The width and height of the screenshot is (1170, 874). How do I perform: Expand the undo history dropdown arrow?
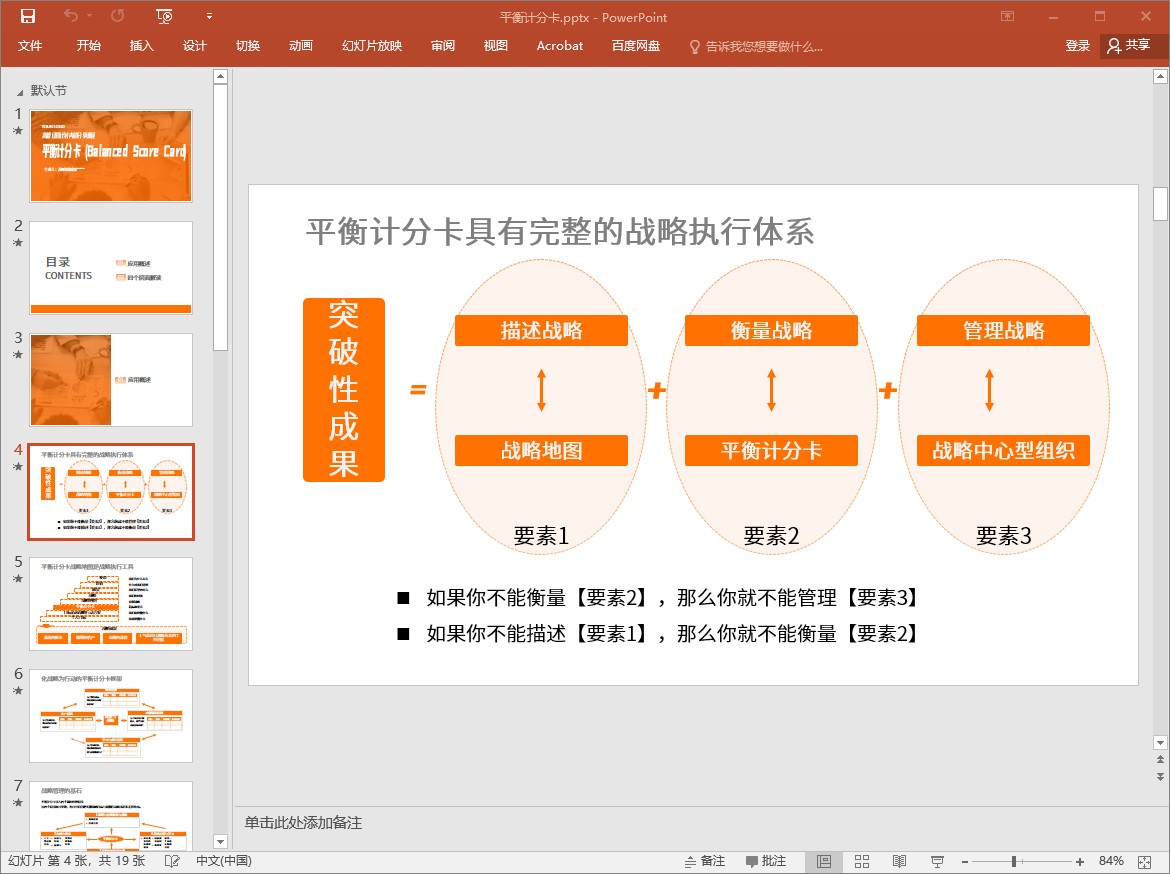point(90,16)
